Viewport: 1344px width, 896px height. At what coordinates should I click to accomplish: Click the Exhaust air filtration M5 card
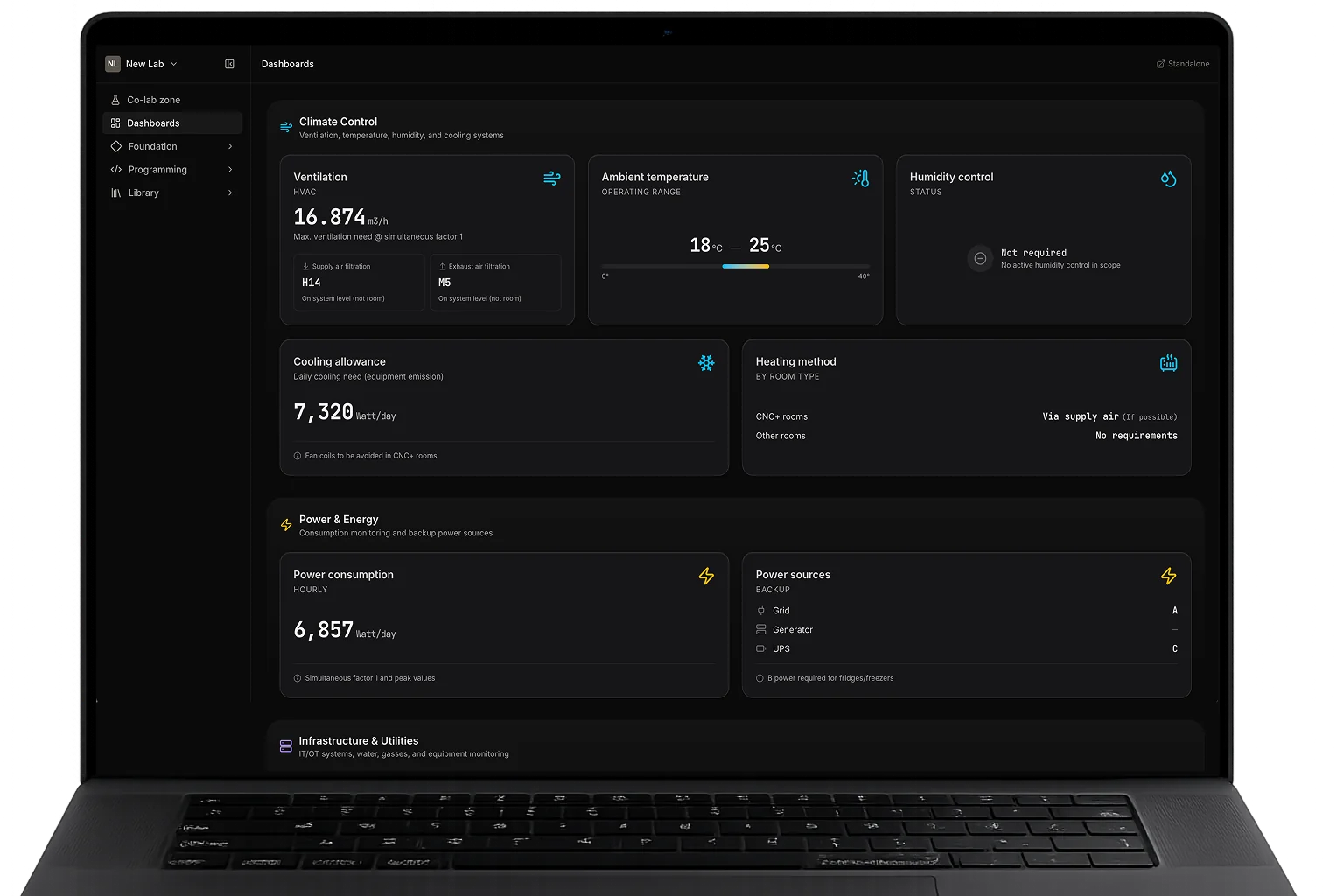[x=495, y=283]
